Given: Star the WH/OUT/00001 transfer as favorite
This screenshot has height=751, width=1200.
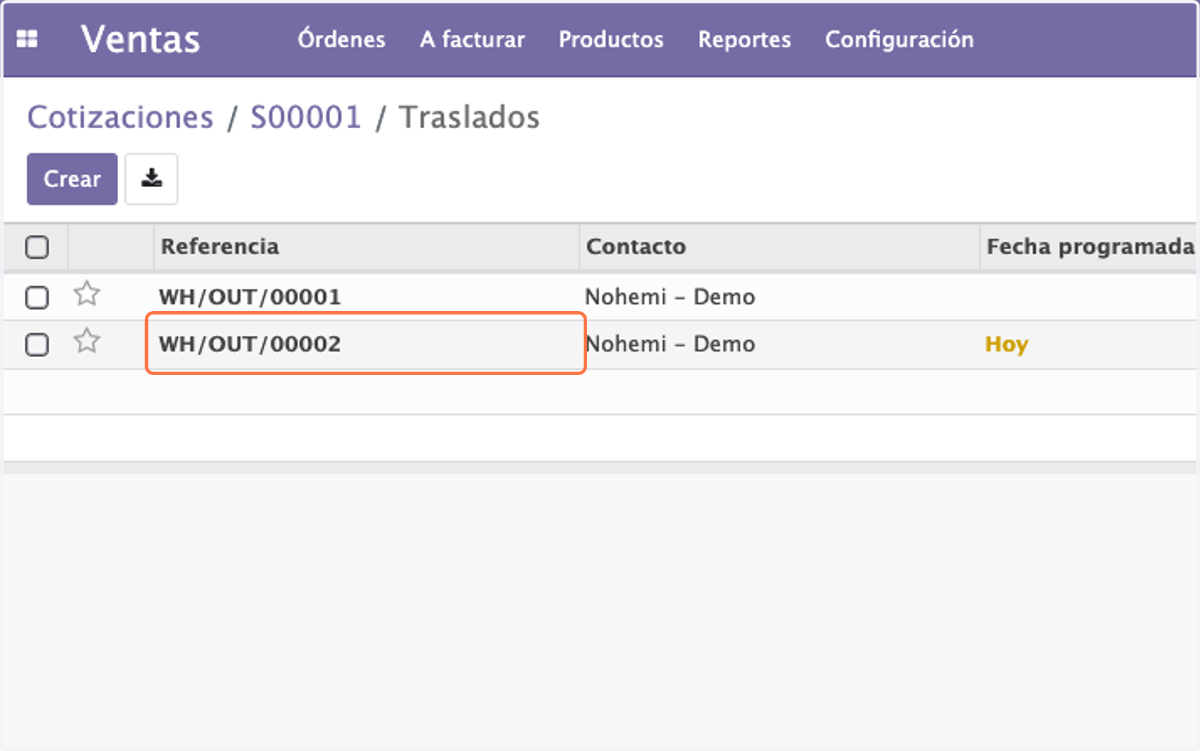Looking at the screenshot, I should [88, 295].
